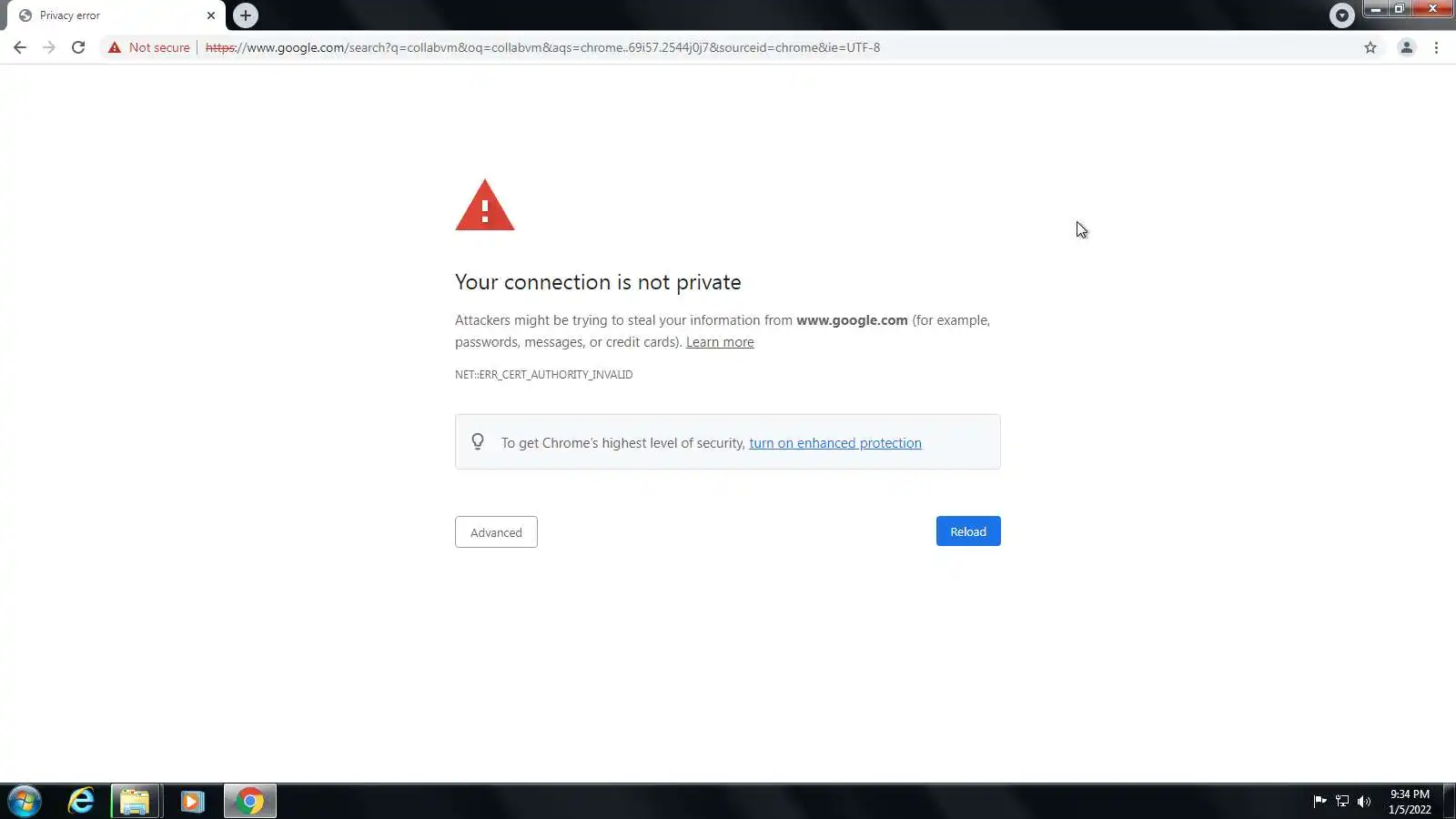
Task: Click the Advanced button
Action: pyautogui.click(x=496, y=532)
